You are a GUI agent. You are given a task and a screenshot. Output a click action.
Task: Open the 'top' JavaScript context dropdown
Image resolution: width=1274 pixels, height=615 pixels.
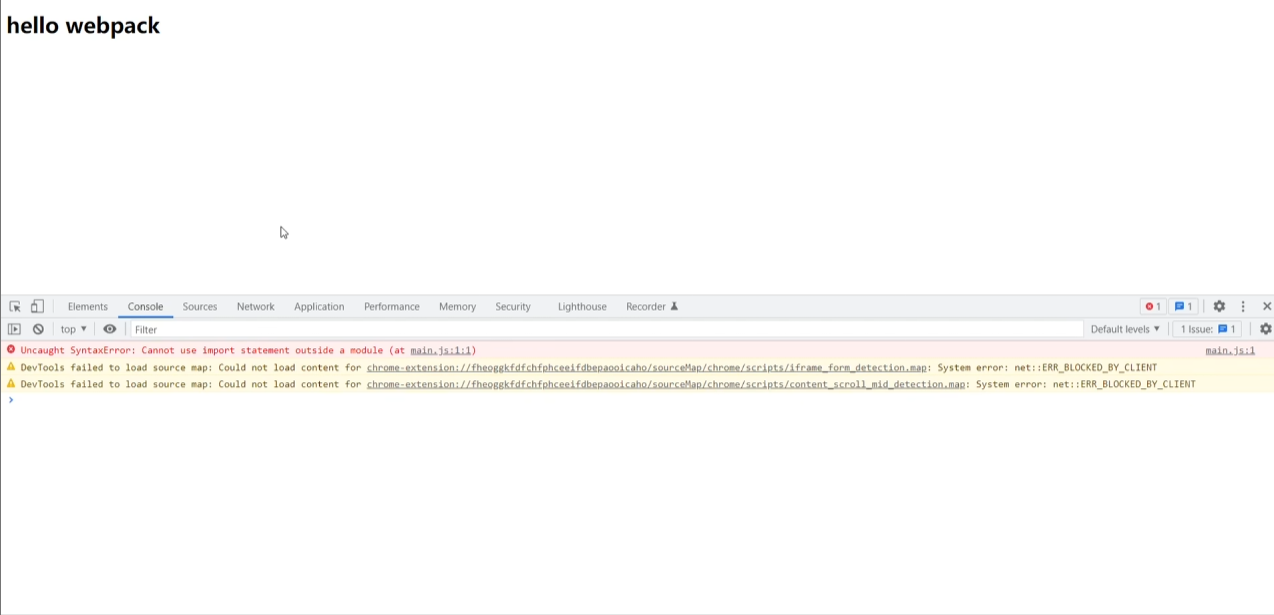[x=73, y=329]
